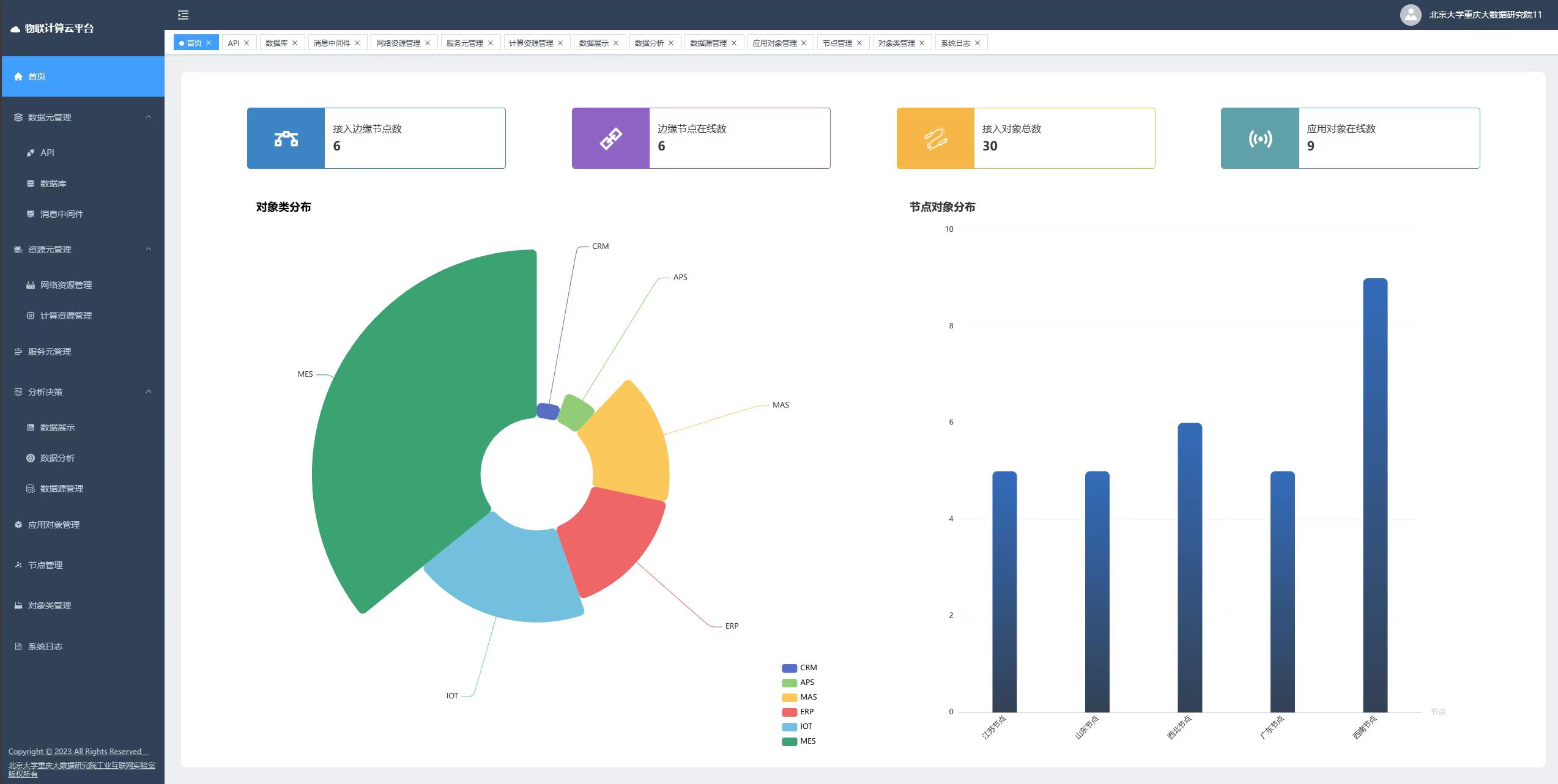Click the ERP legend color swatch
Viewport: 1558px width, 784px height.
789,712
